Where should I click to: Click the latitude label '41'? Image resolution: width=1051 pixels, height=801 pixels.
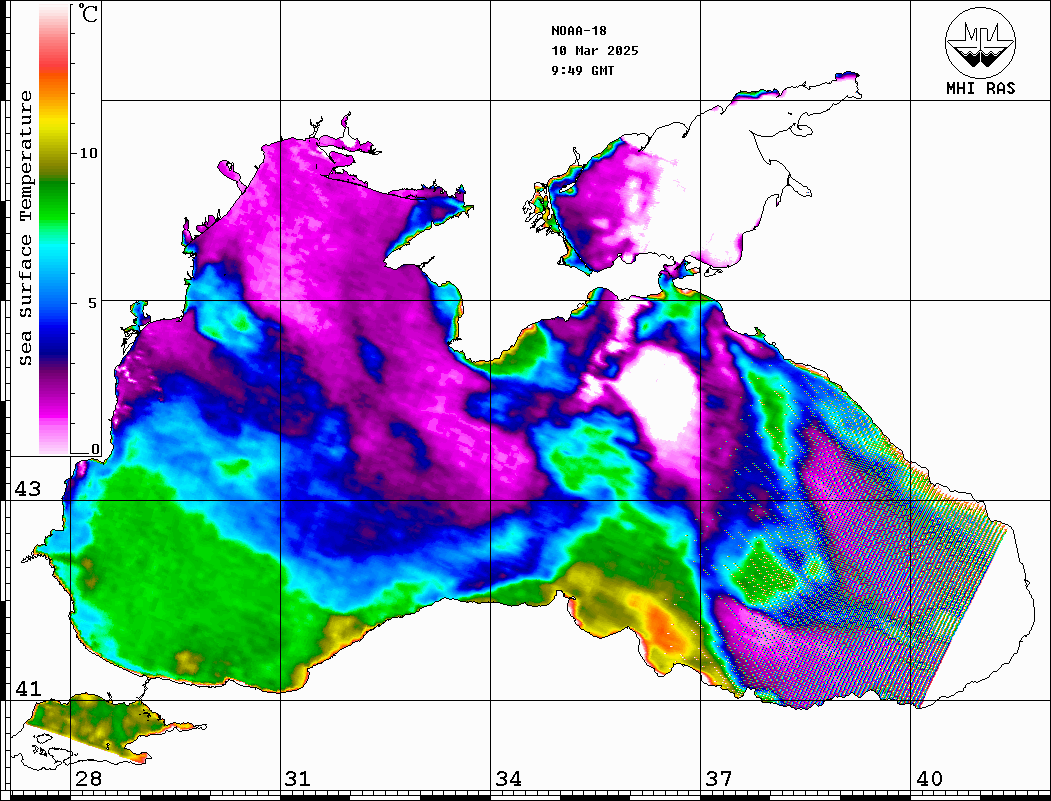pos(28,688)
